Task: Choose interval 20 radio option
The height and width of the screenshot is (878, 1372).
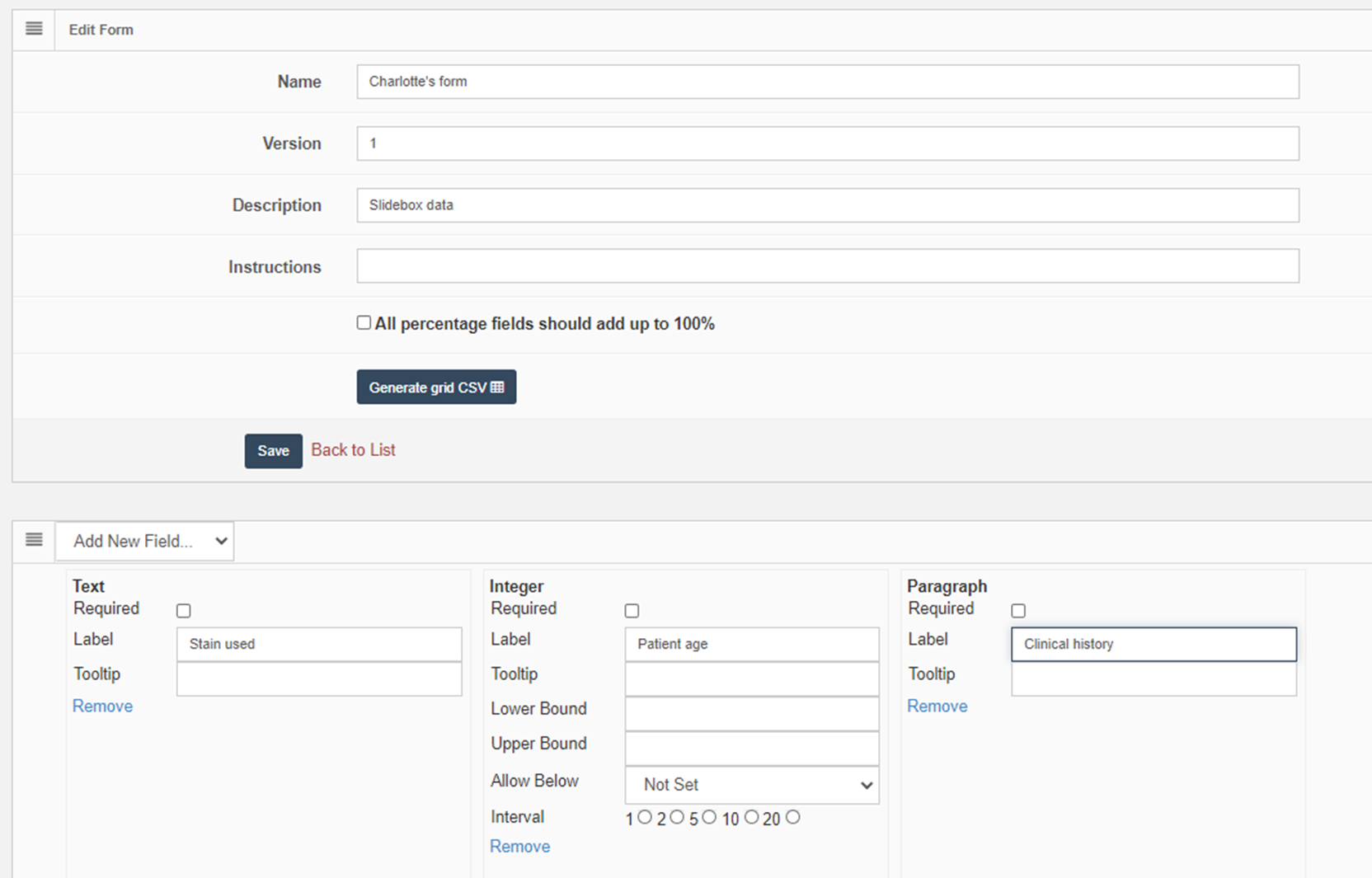Action: click(x=792, y=817)
